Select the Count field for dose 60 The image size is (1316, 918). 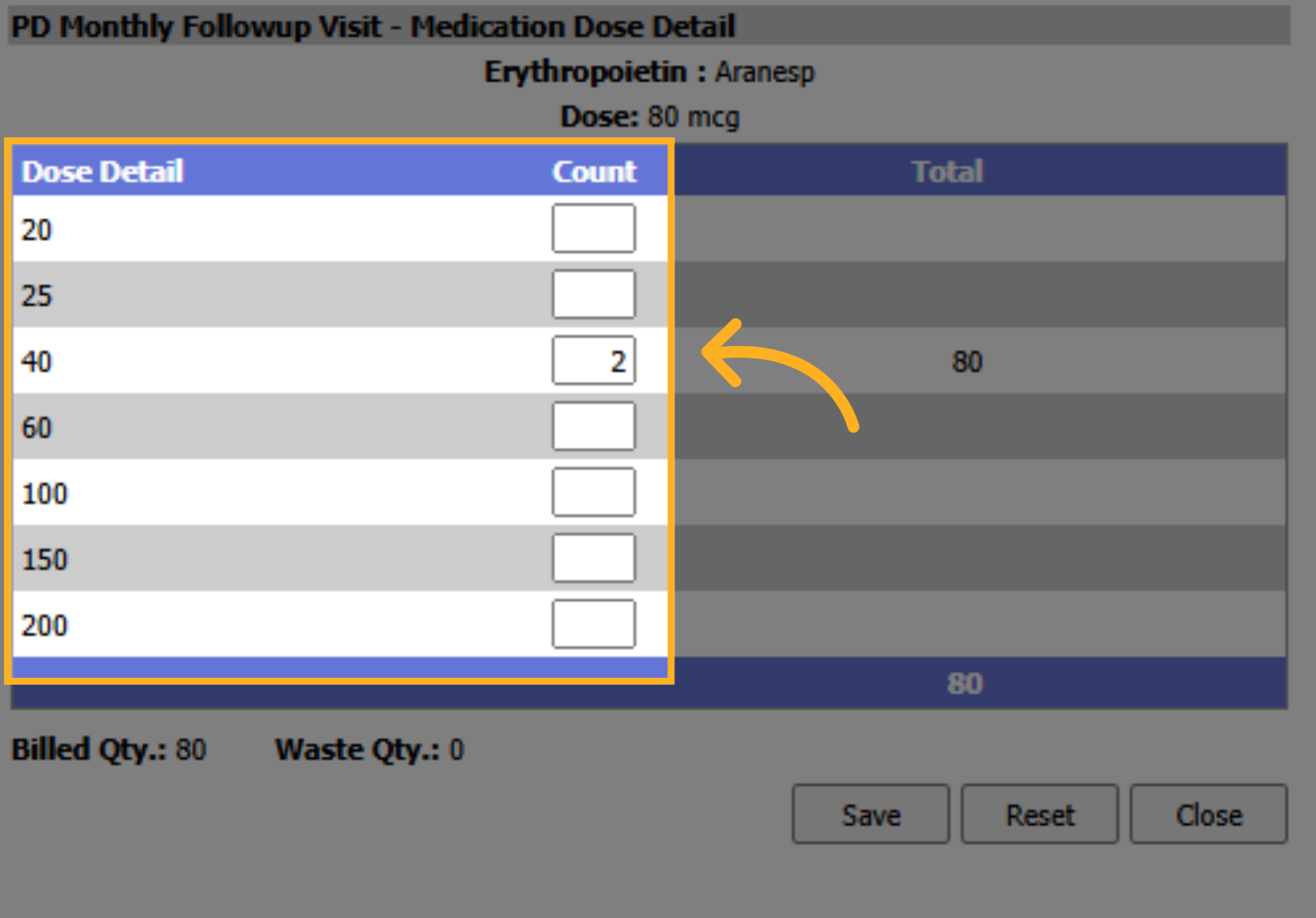[594, 426]
